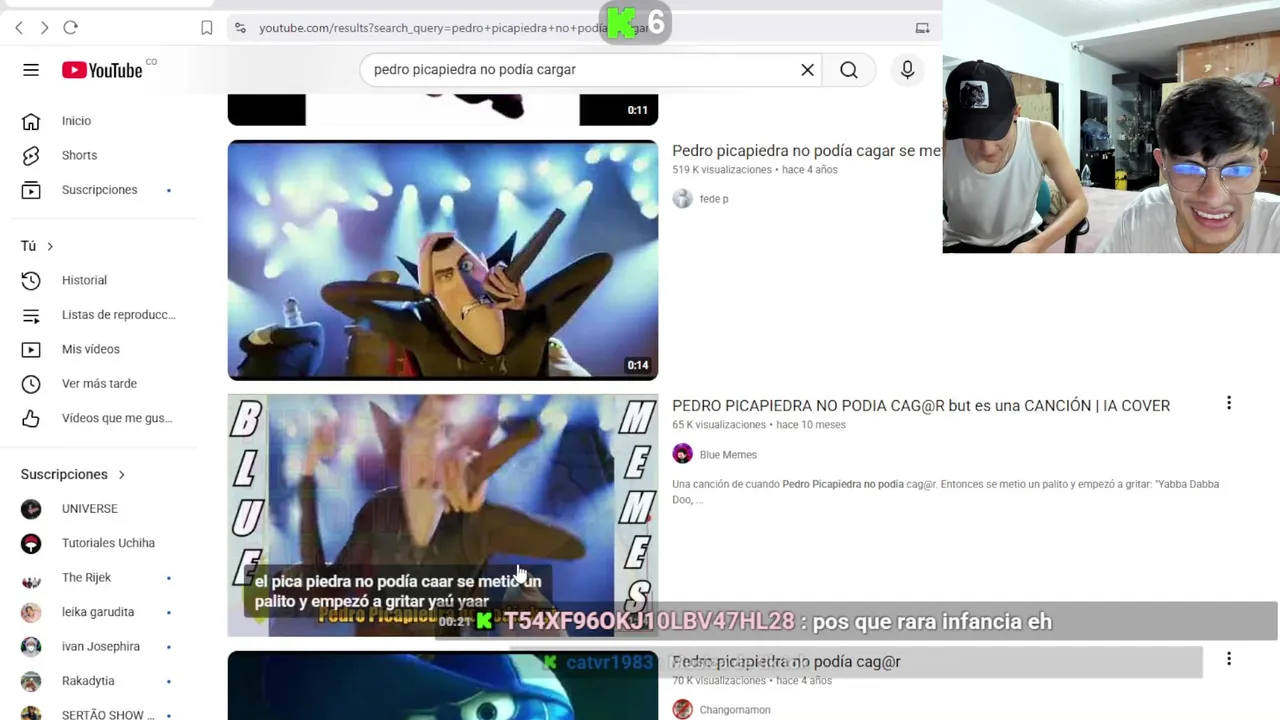
Task: Open video title Pedro picapiedra no podía cagar
Action: point(806,151)
